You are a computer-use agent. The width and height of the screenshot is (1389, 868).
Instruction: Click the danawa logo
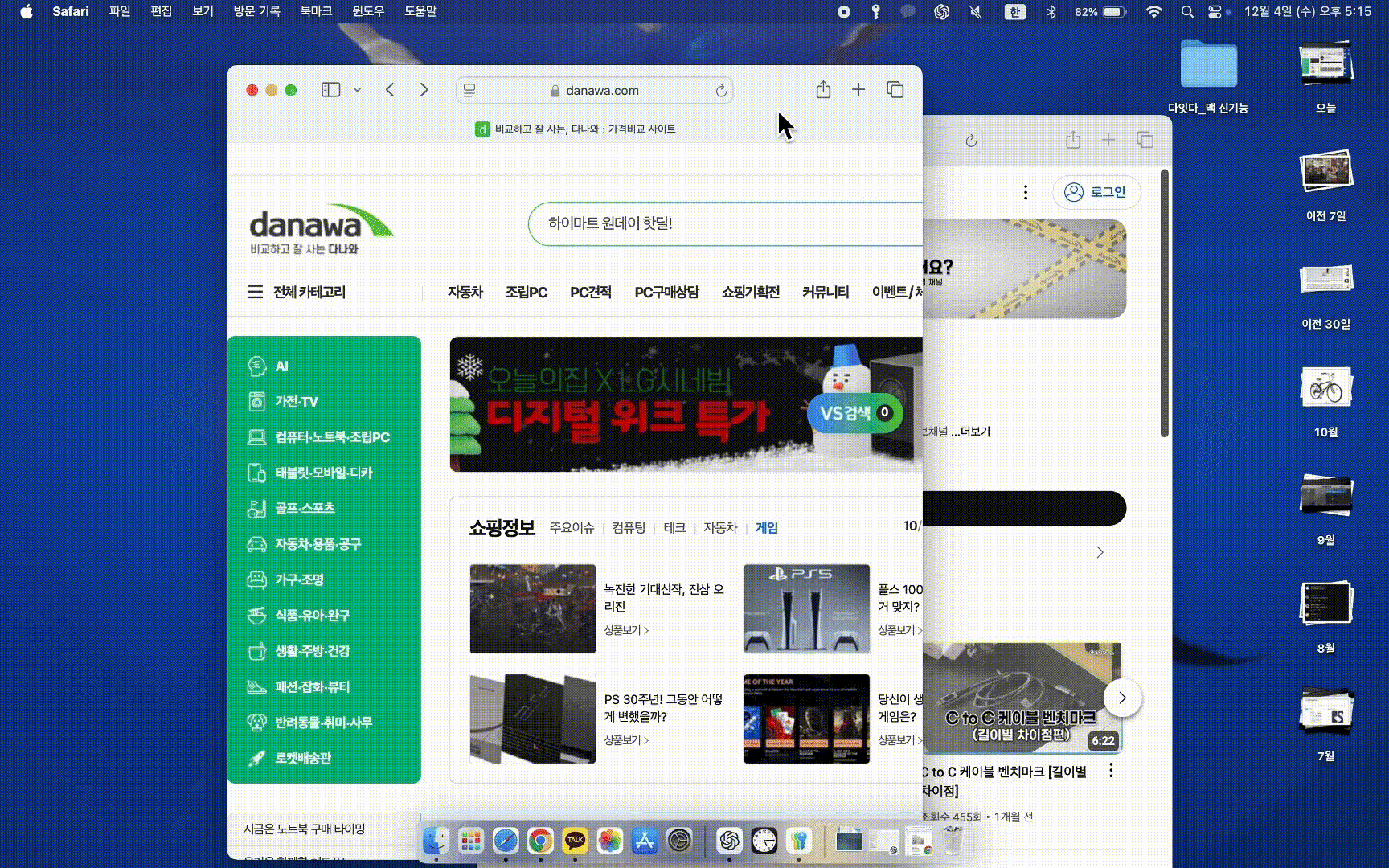coord(322,229)
